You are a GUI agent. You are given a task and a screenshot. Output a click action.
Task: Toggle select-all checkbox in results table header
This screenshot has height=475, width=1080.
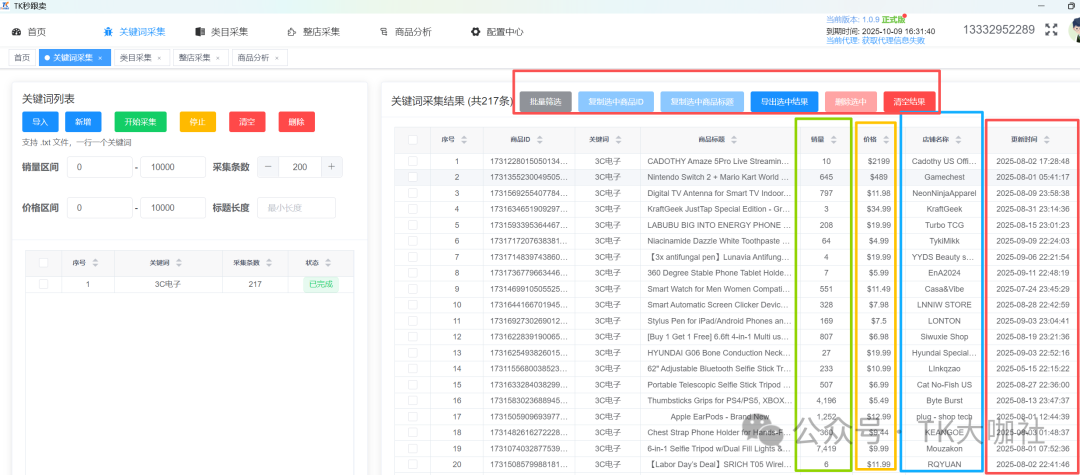[x=413, y=139]
